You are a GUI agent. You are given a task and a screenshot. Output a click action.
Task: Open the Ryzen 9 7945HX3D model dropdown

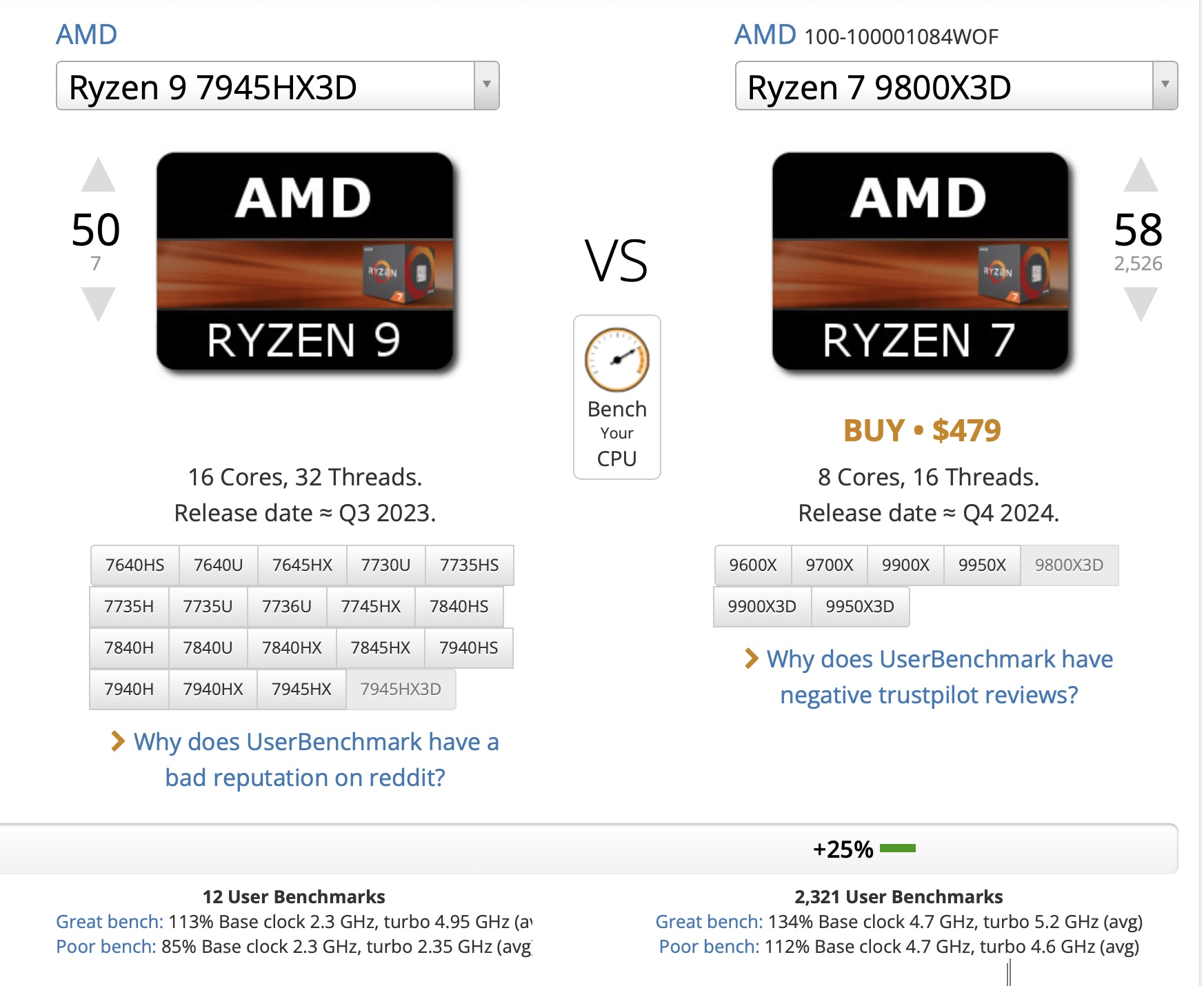click(x=486, y=85)
